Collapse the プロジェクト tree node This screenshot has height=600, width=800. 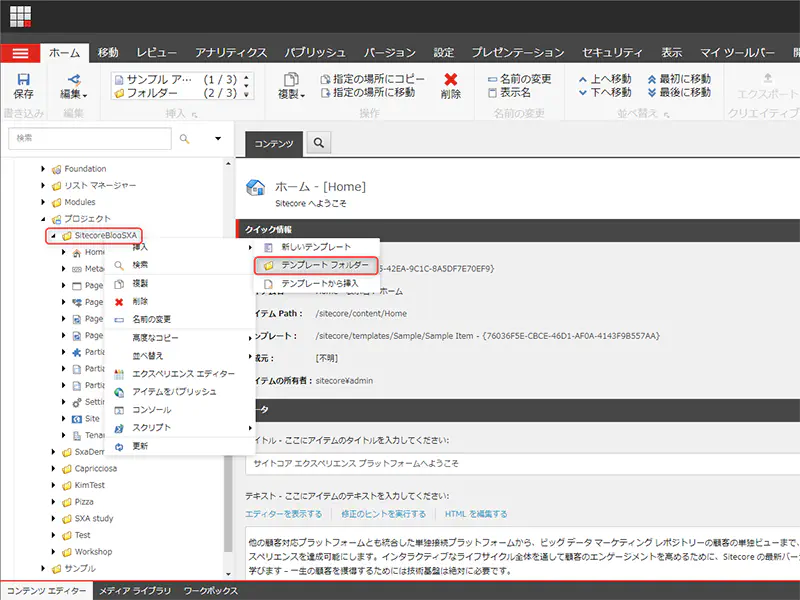coord(43,219)
